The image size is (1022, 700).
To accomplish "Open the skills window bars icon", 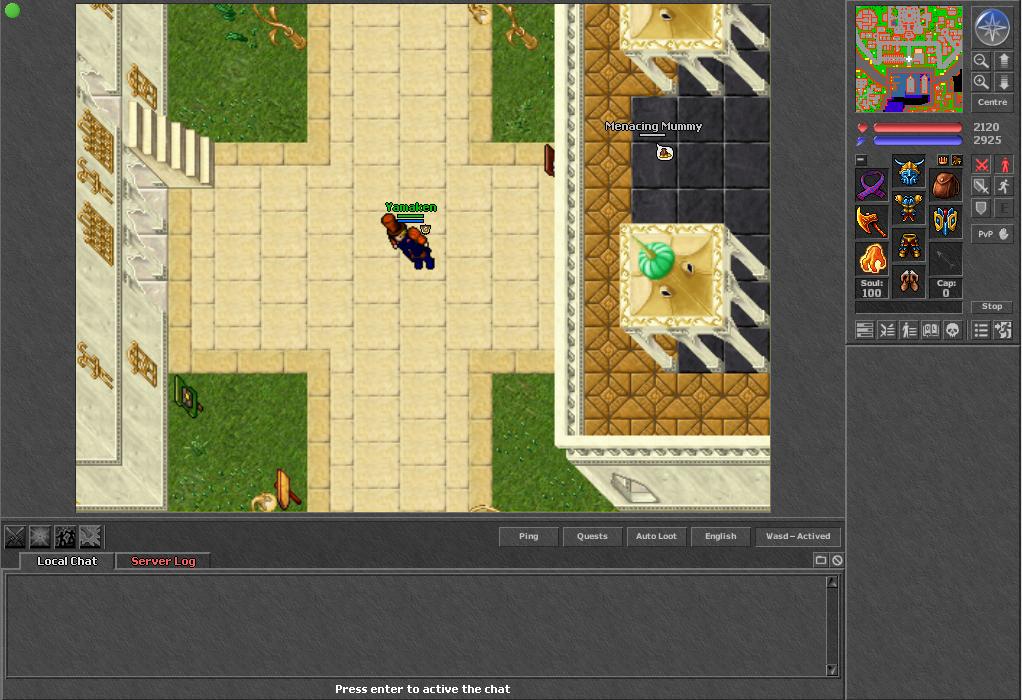I will point(865,330).
